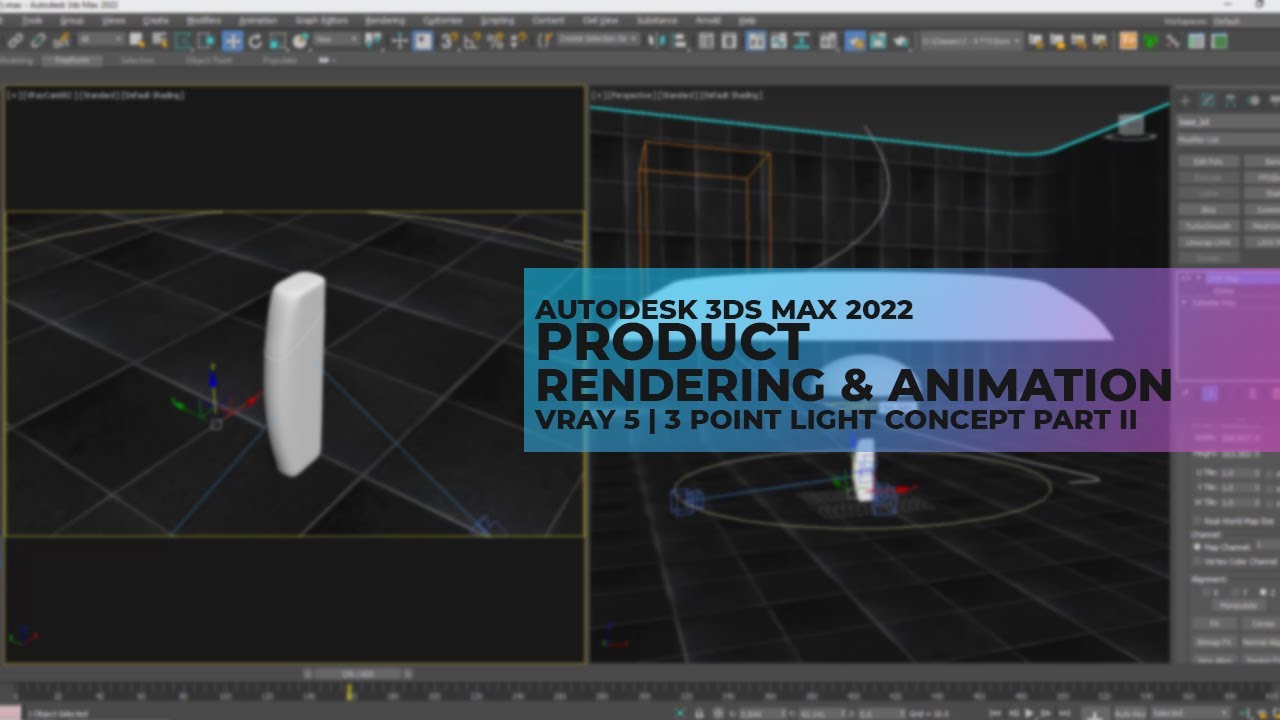
Task: Choose the Select and Rotate tool
Action: pyautogui.click(x=255, y=41)
